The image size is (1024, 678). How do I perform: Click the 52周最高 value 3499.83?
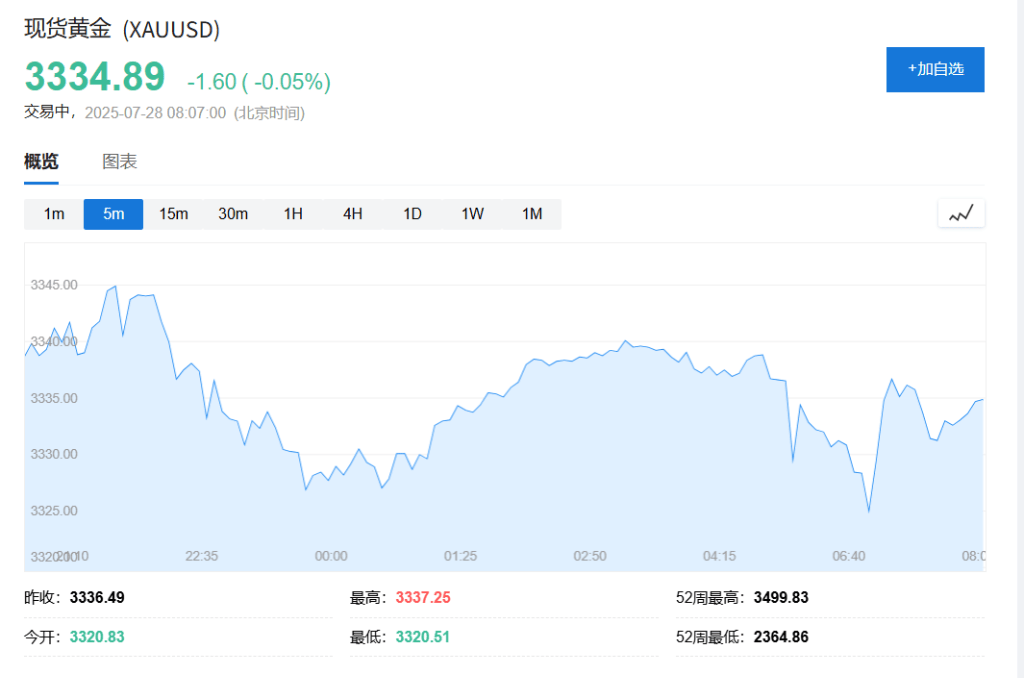(781, 598)
